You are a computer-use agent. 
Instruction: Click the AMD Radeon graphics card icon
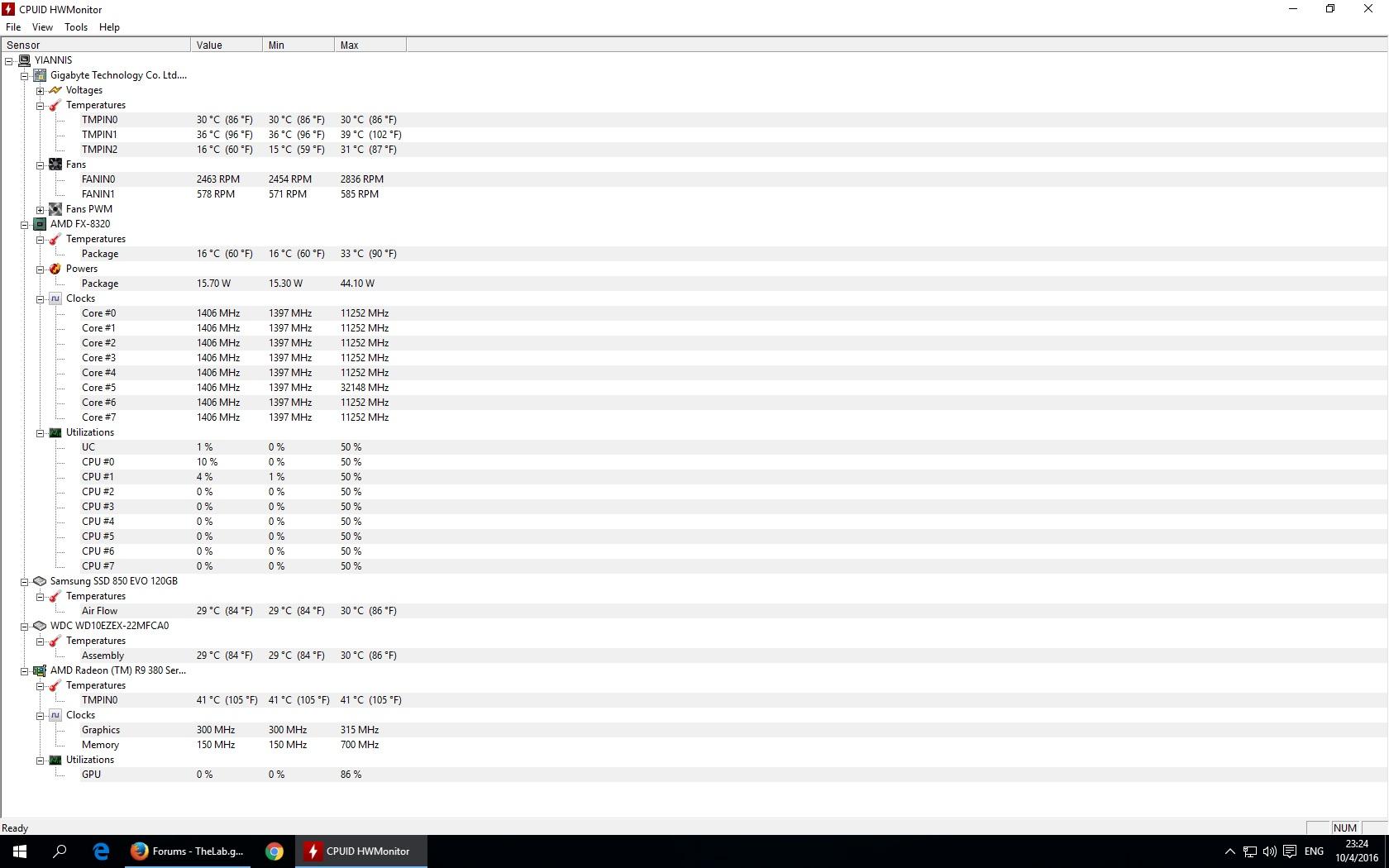pos(40,670)
